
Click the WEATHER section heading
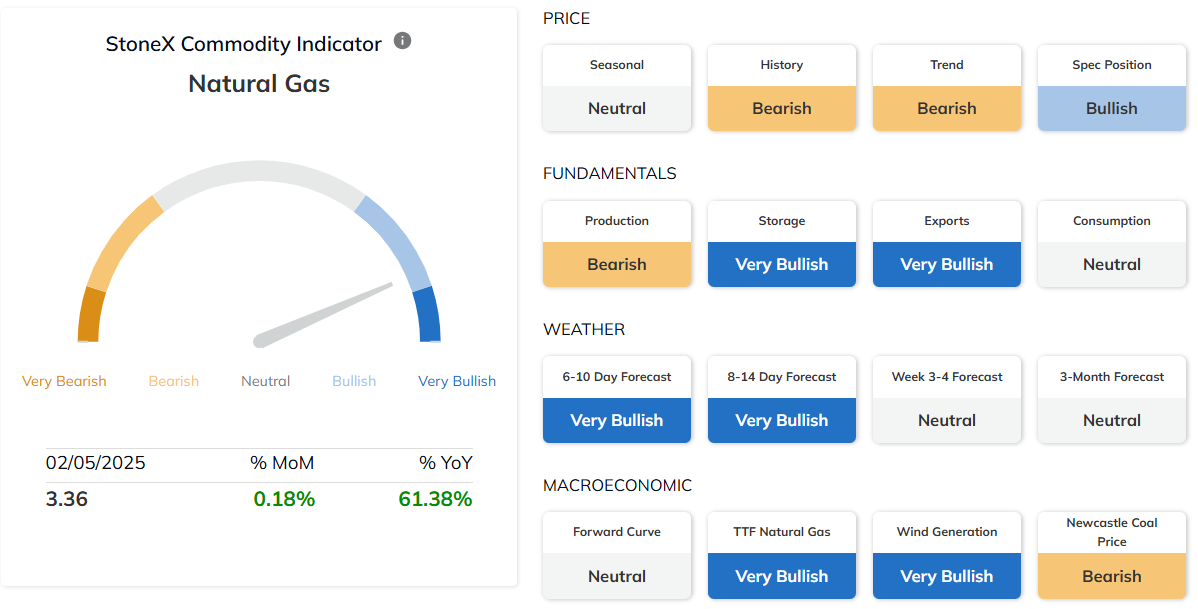pyautogui.click(x=584, y=329)
